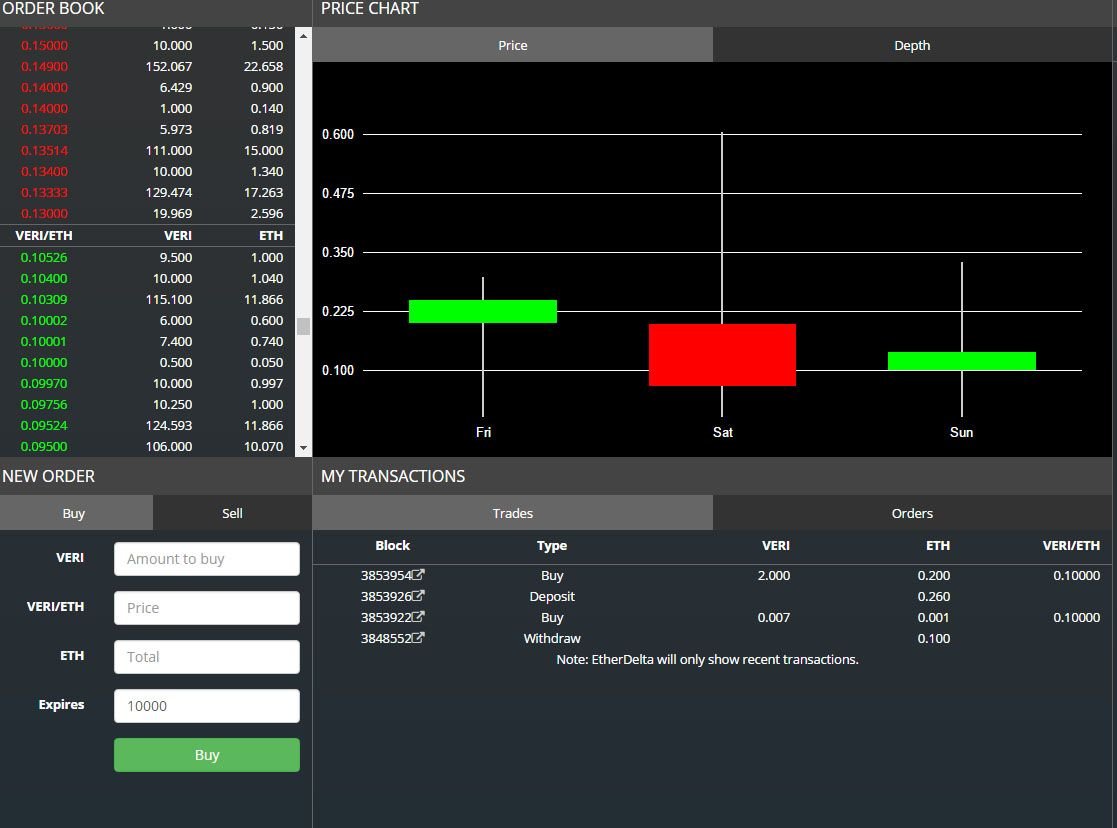
Task: Select sell order at 0.14900
Action: (148, 66)
